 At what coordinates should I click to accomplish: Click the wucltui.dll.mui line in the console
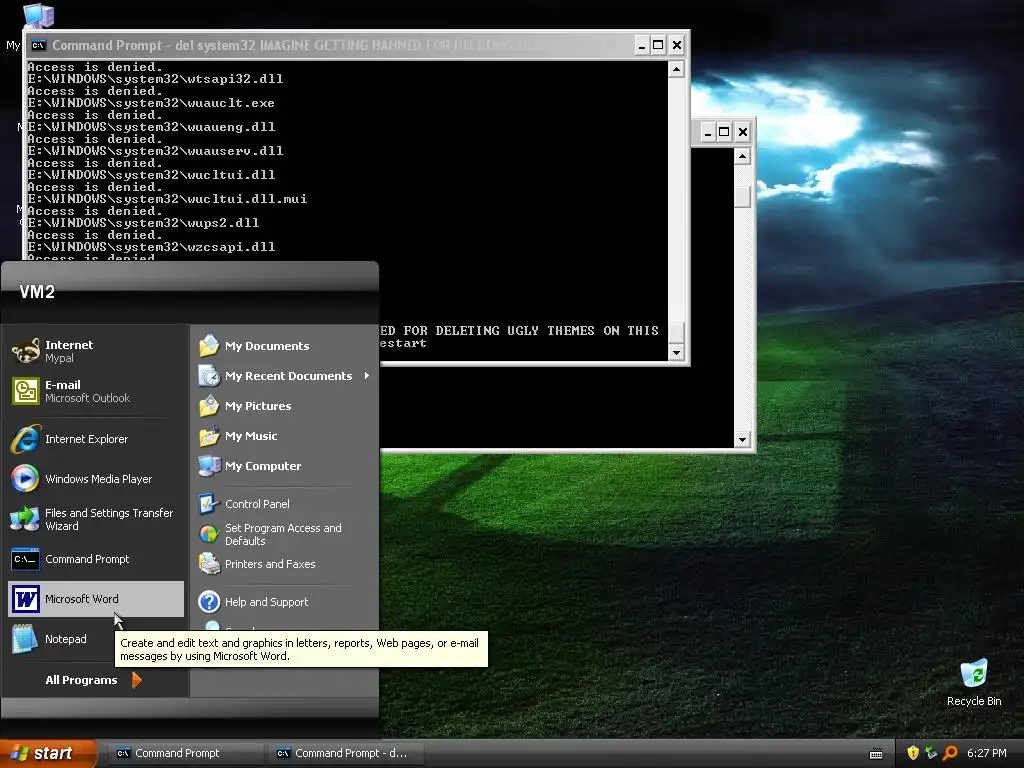(167, 199)
